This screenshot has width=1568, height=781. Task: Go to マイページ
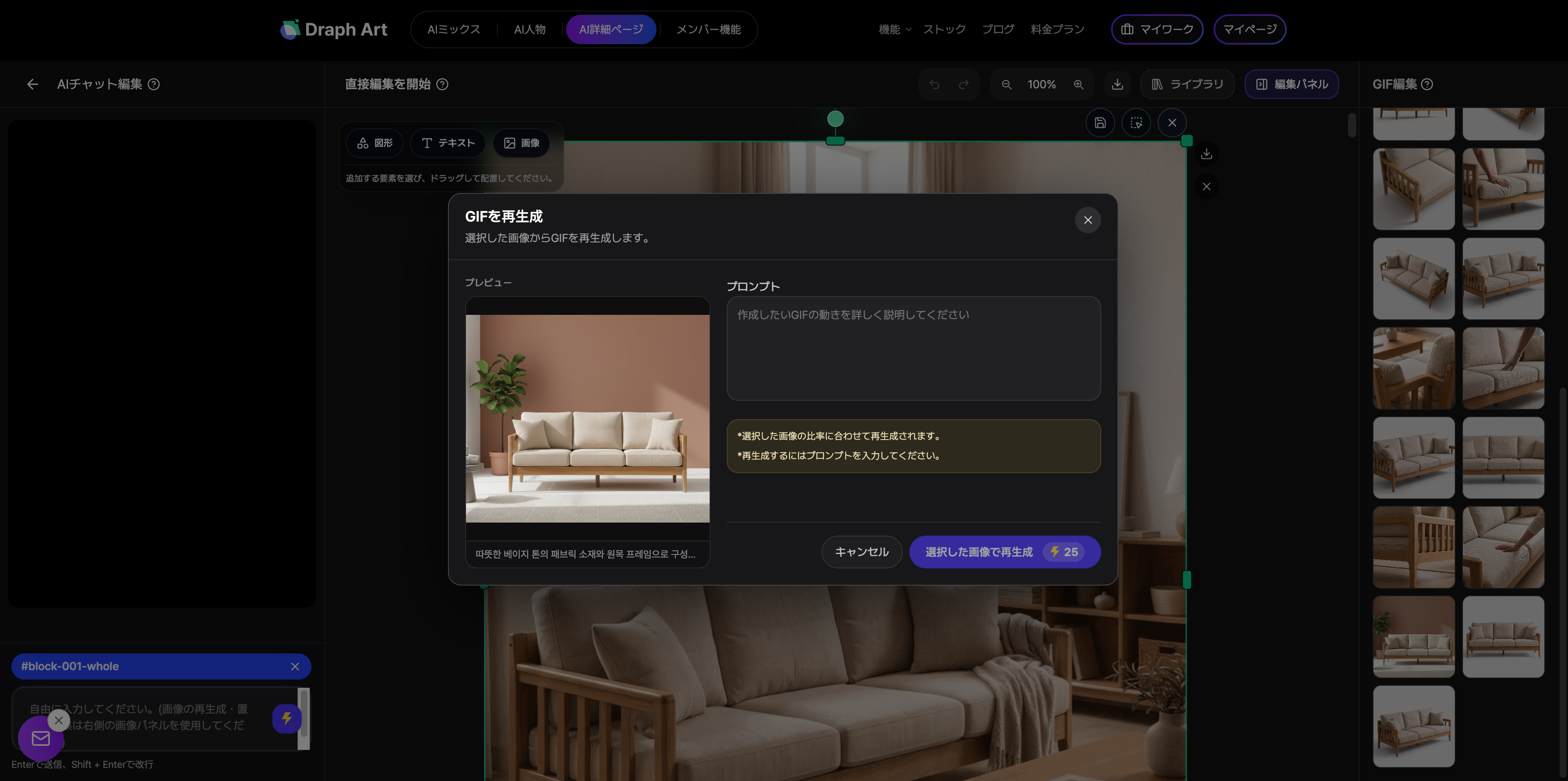(x=1250, y=29)
